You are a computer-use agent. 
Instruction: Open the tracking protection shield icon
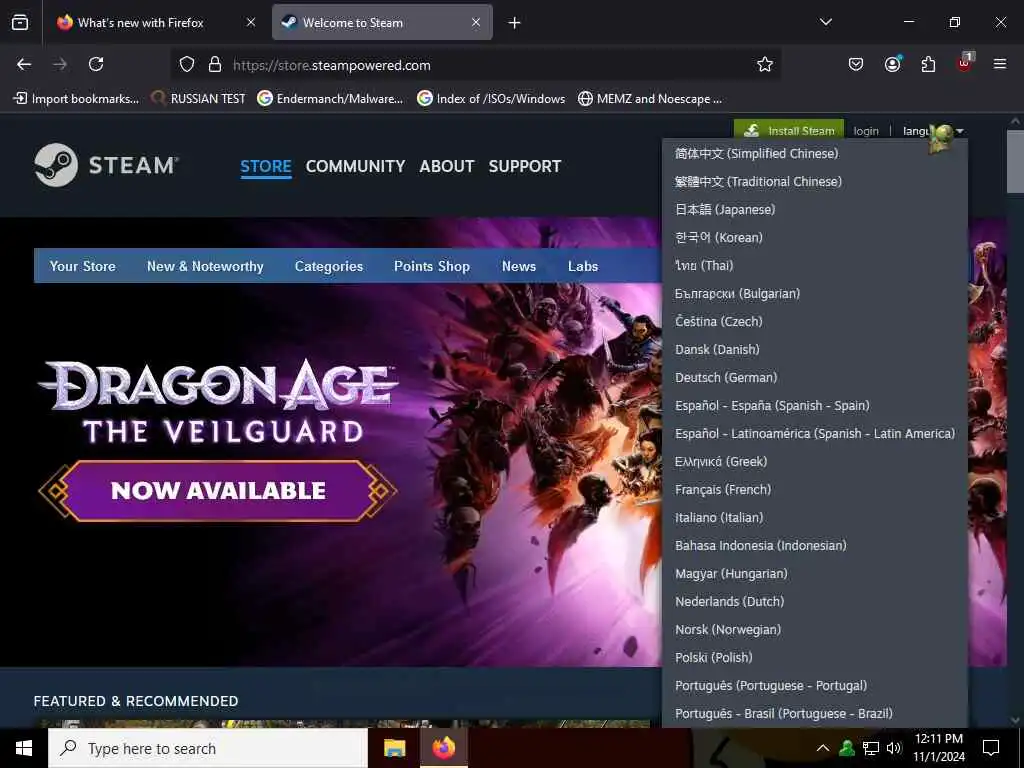coord(187,64)
